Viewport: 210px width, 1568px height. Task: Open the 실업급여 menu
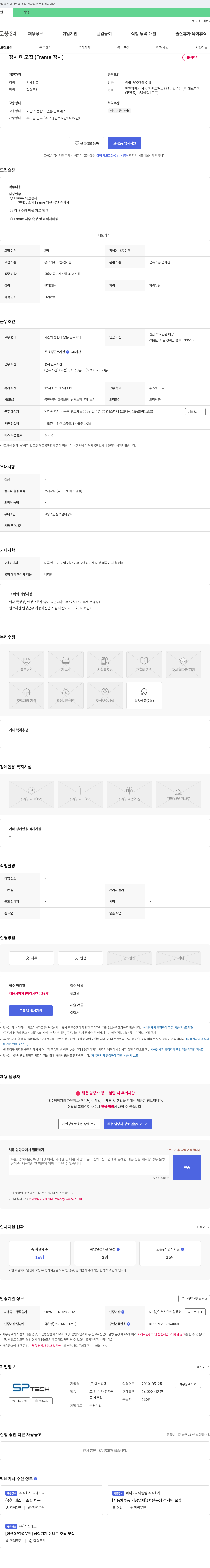click(104, 33)
